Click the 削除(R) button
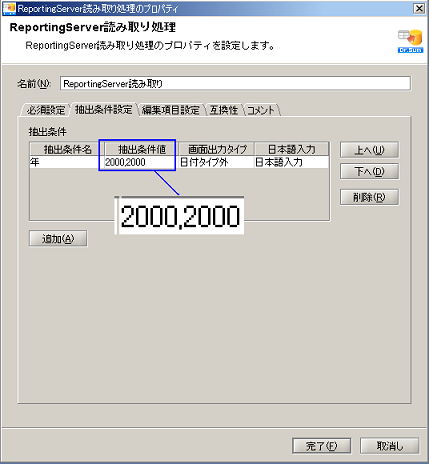The image size is (429, 464). point(369,197)
